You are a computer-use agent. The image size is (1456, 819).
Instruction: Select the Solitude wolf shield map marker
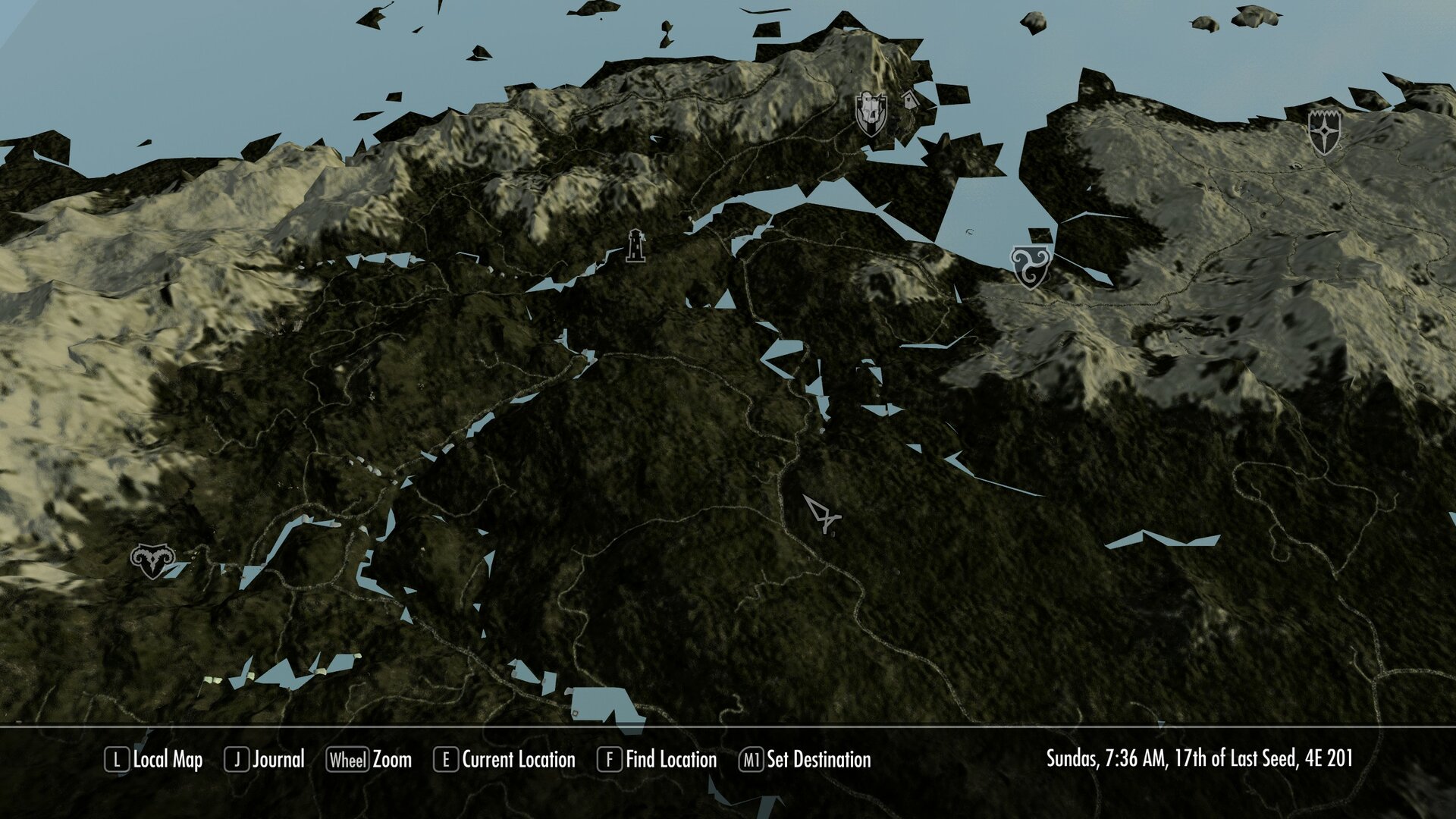click(x=871, y=114)
